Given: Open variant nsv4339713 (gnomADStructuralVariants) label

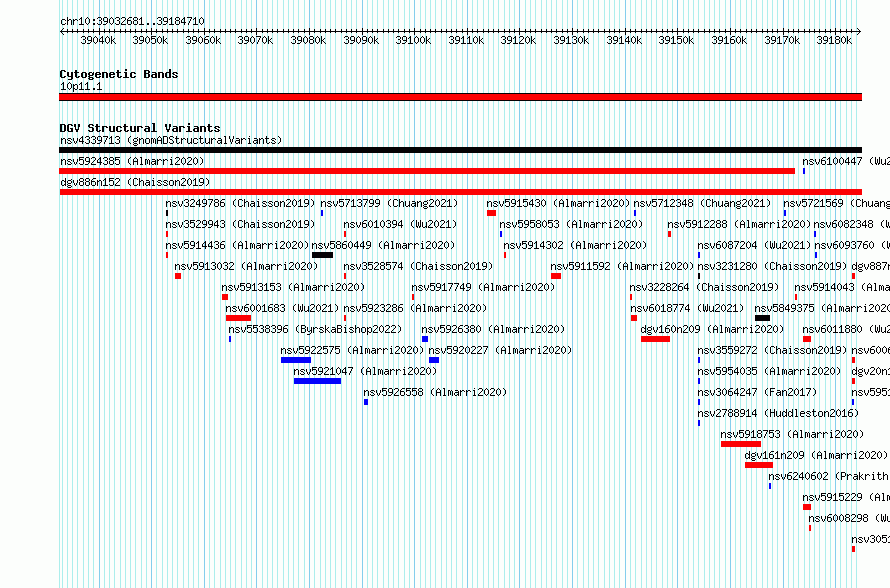Looking at the screenshot, I should [x=171, y=140].
